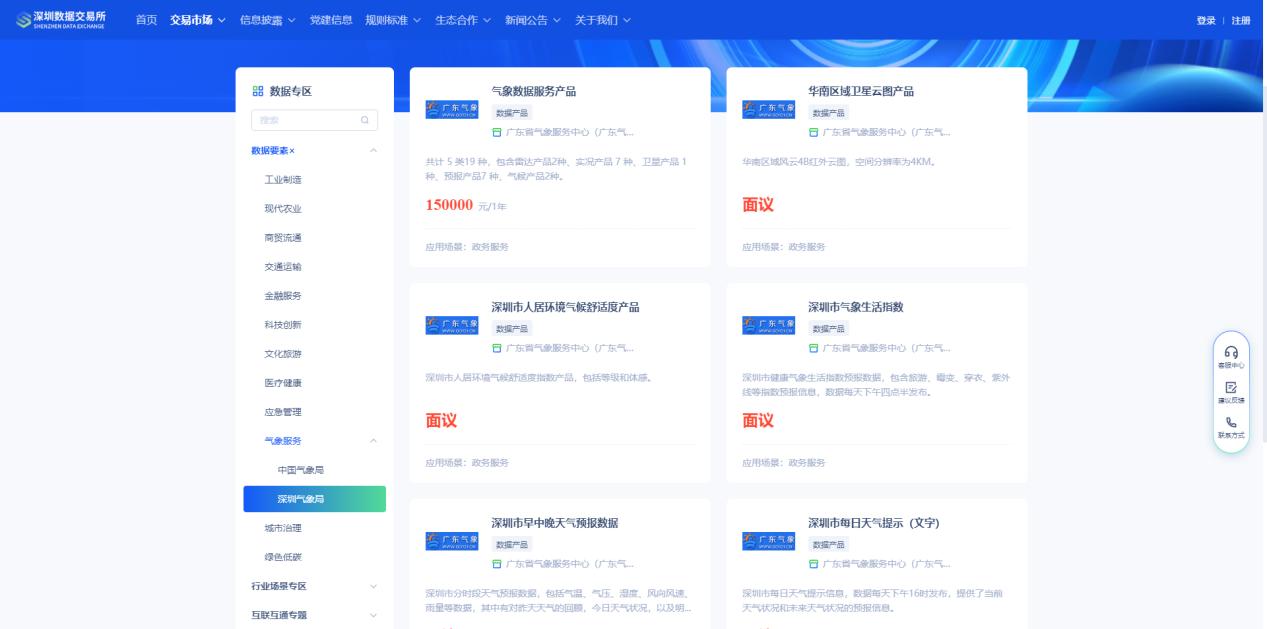Viewport: 1267px width, 629px height.
Task: Expand the 行业场景专区 section
Action: [315, 586]
